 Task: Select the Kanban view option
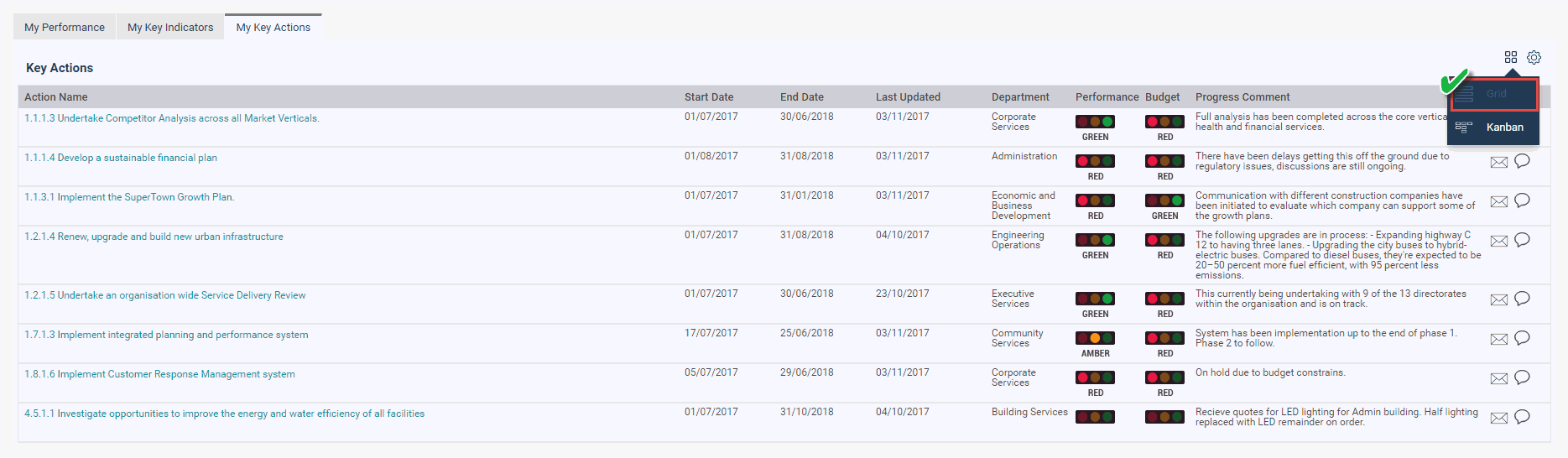pyautogui.click(x=1493, y=128)
